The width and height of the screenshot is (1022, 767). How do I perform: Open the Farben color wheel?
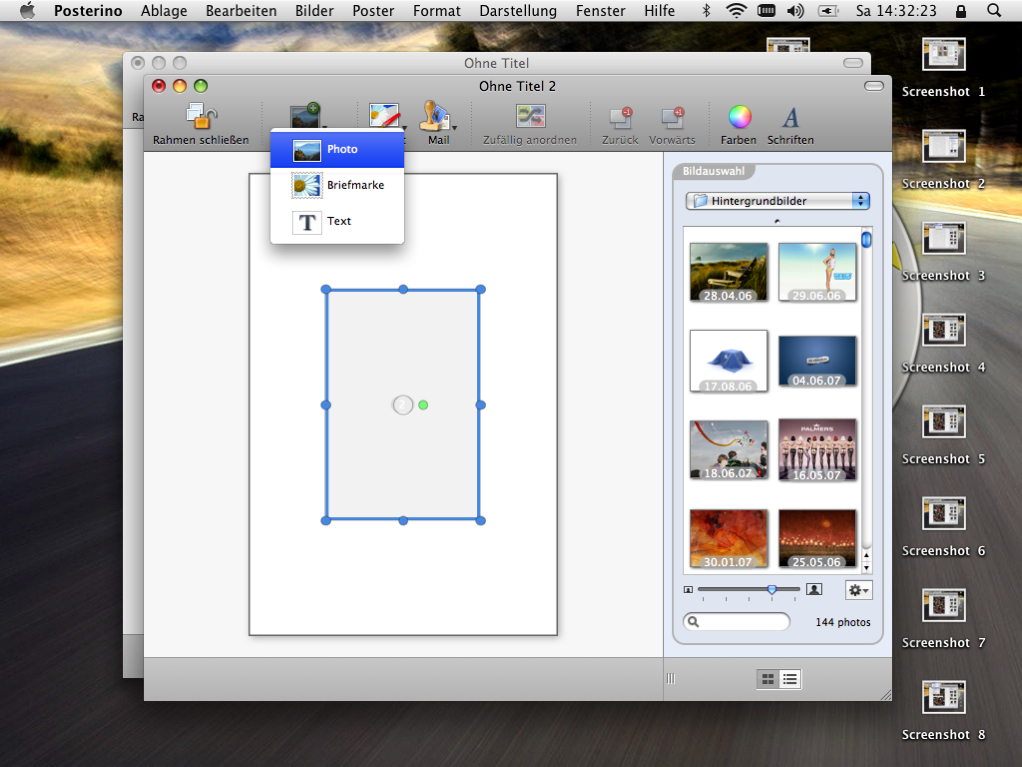(x=740, y=117)
